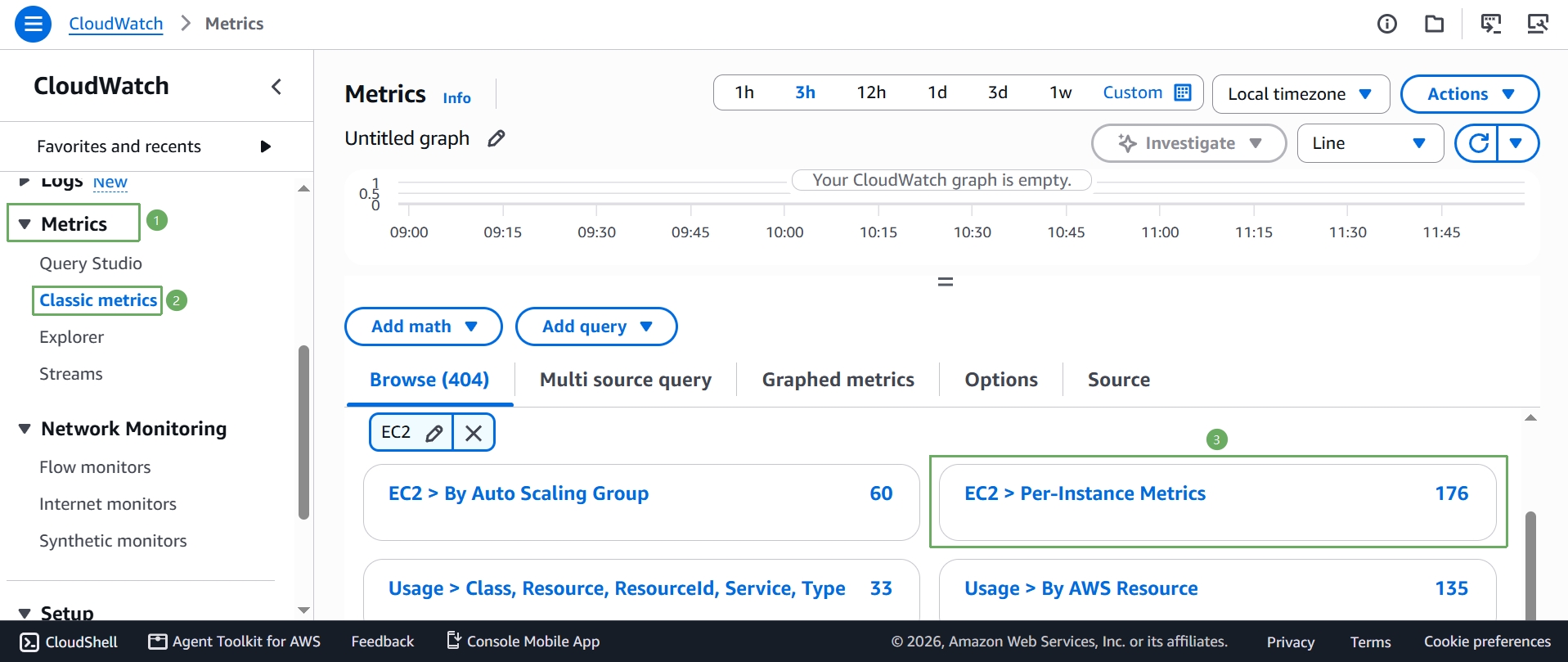This screenshot has width=1568, height=662.
Task: Open the Metrics Info link
Action: point(456,98)
